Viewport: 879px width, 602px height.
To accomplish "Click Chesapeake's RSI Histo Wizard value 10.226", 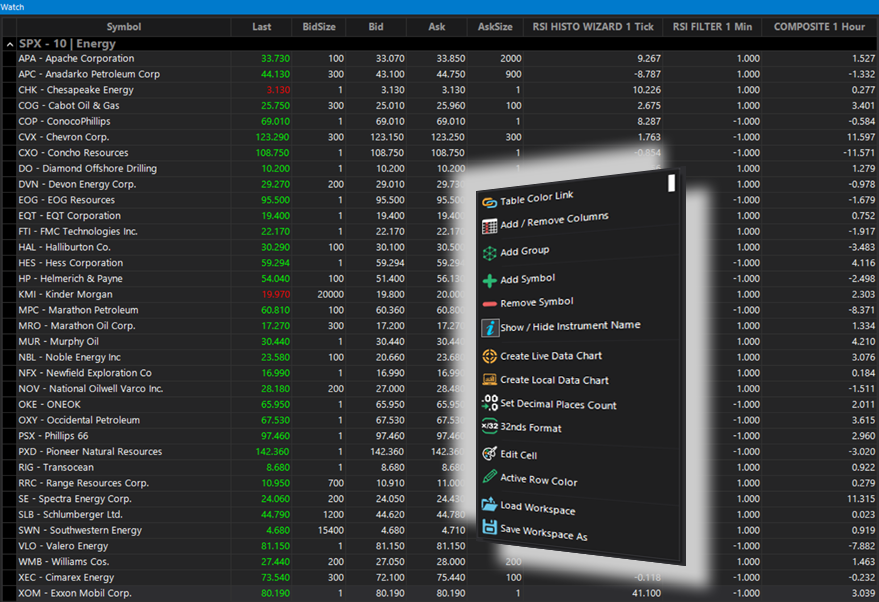I will click(646, 90).
